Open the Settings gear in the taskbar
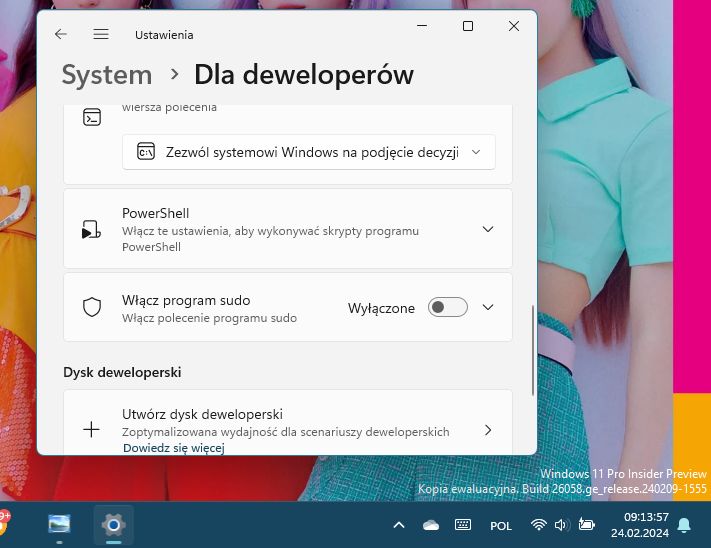711x548 pixels. pos(113,525)
